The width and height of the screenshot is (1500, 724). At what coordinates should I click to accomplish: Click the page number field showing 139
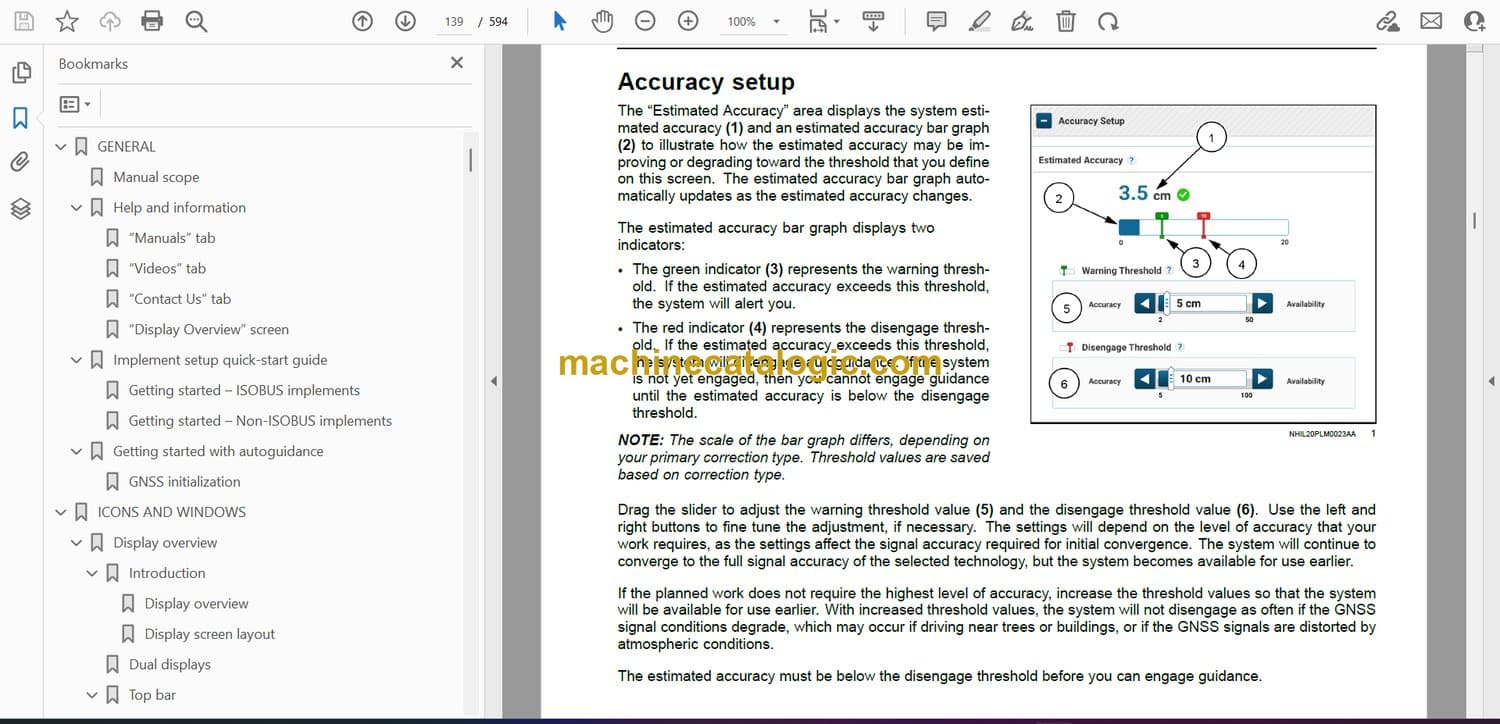pyautogui.click(x=454, y=21)
